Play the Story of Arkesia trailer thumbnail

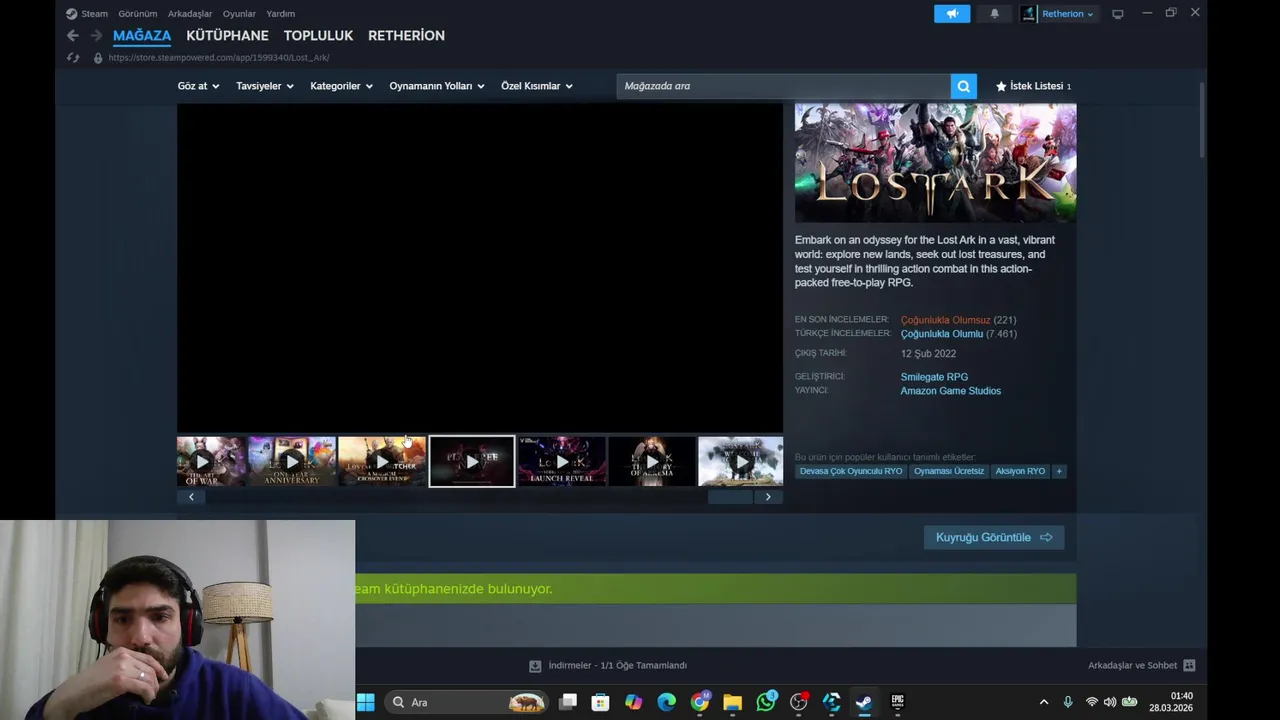(651, 461)
